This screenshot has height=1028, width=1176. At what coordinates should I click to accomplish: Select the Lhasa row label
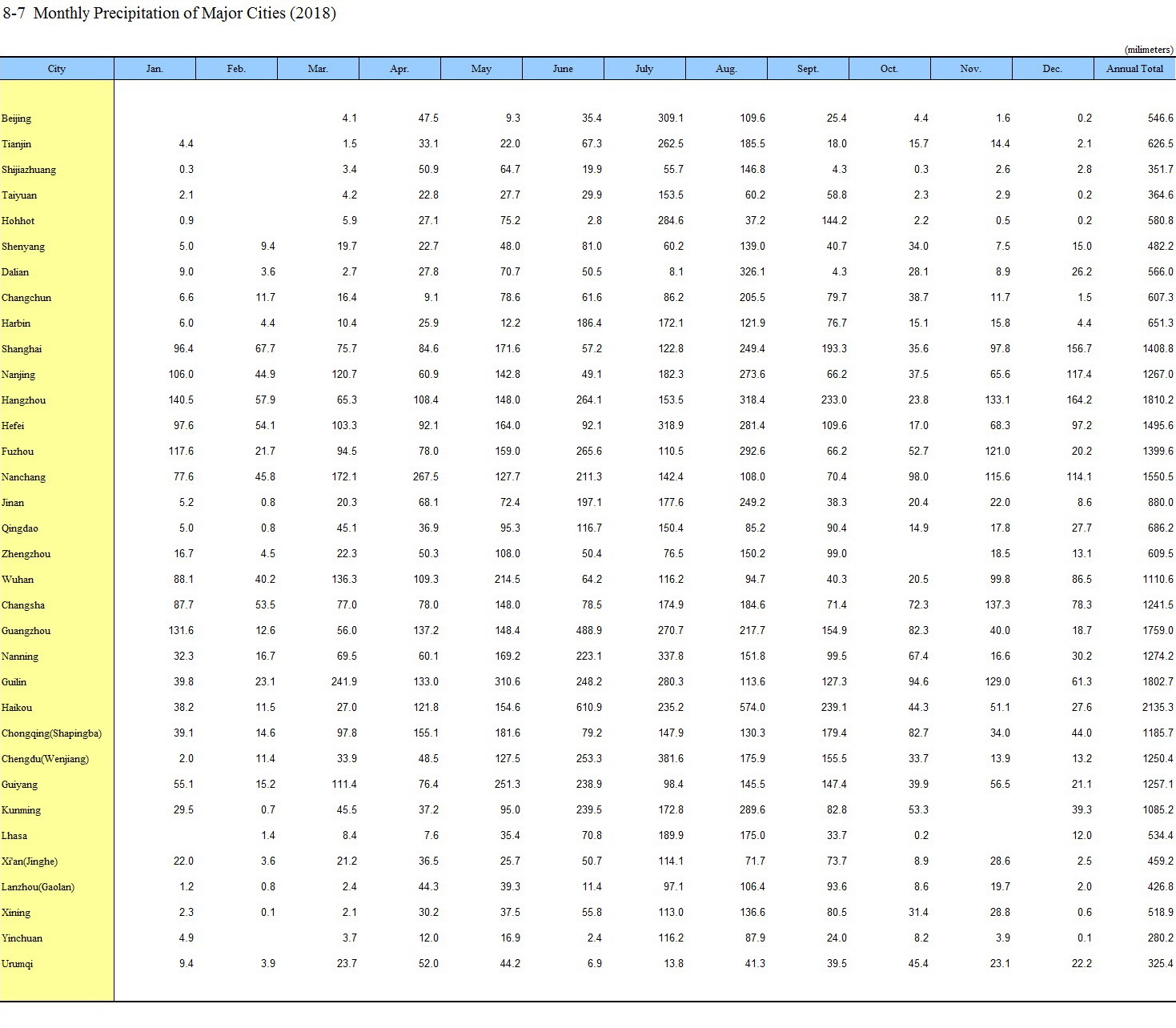pos(14,836)
